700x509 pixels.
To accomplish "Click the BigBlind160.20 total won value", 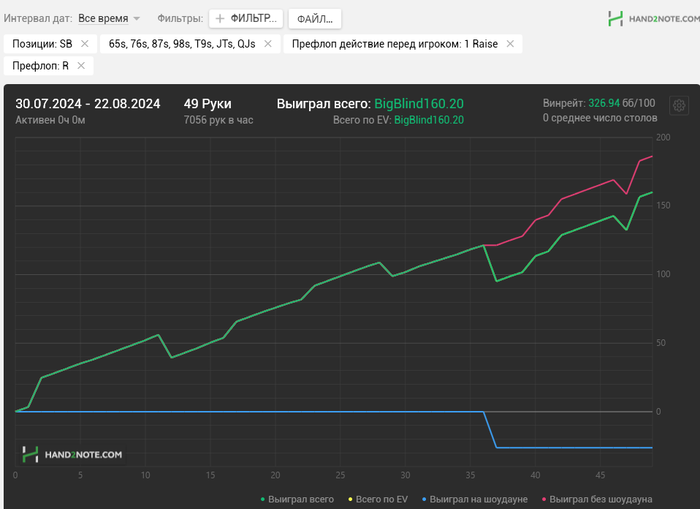I will point(419,104).
